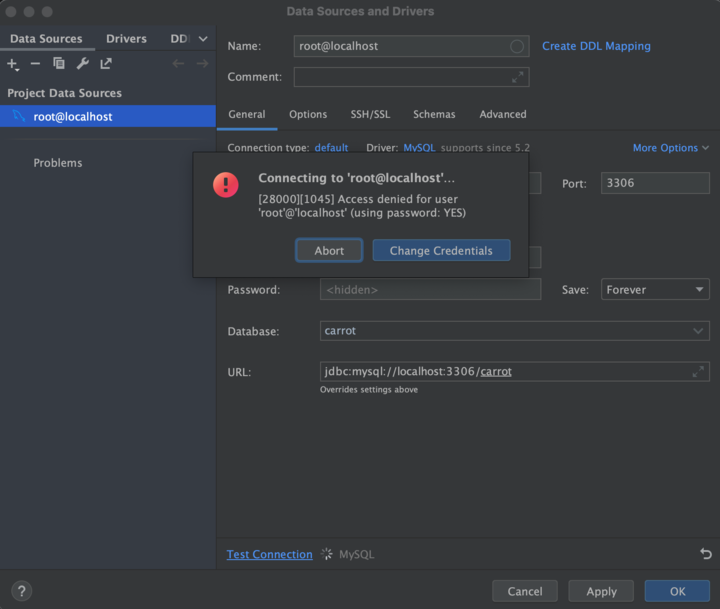Screen dimensions: 720x609
Task: Click the 'Access denied for user' error message
Action: tap(362, 206)
